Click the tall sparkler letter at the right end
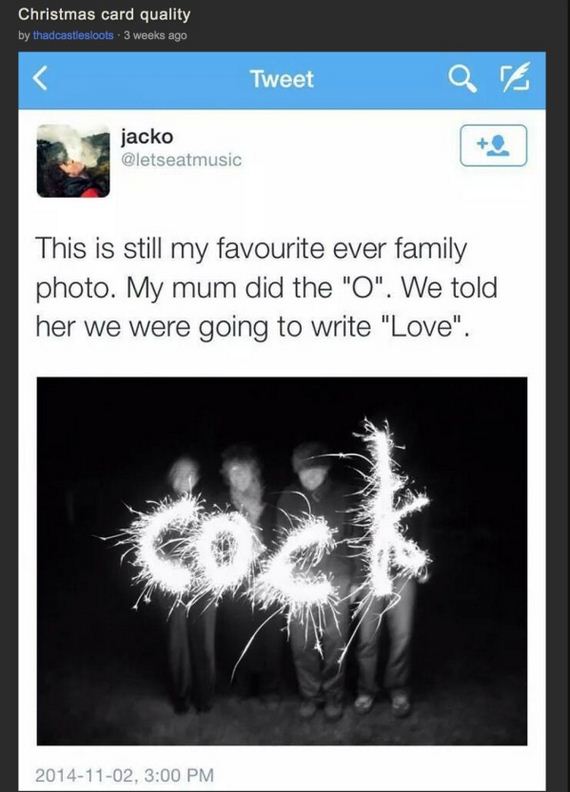This screenshot has width=570, height=792. (x=387, y=510)
